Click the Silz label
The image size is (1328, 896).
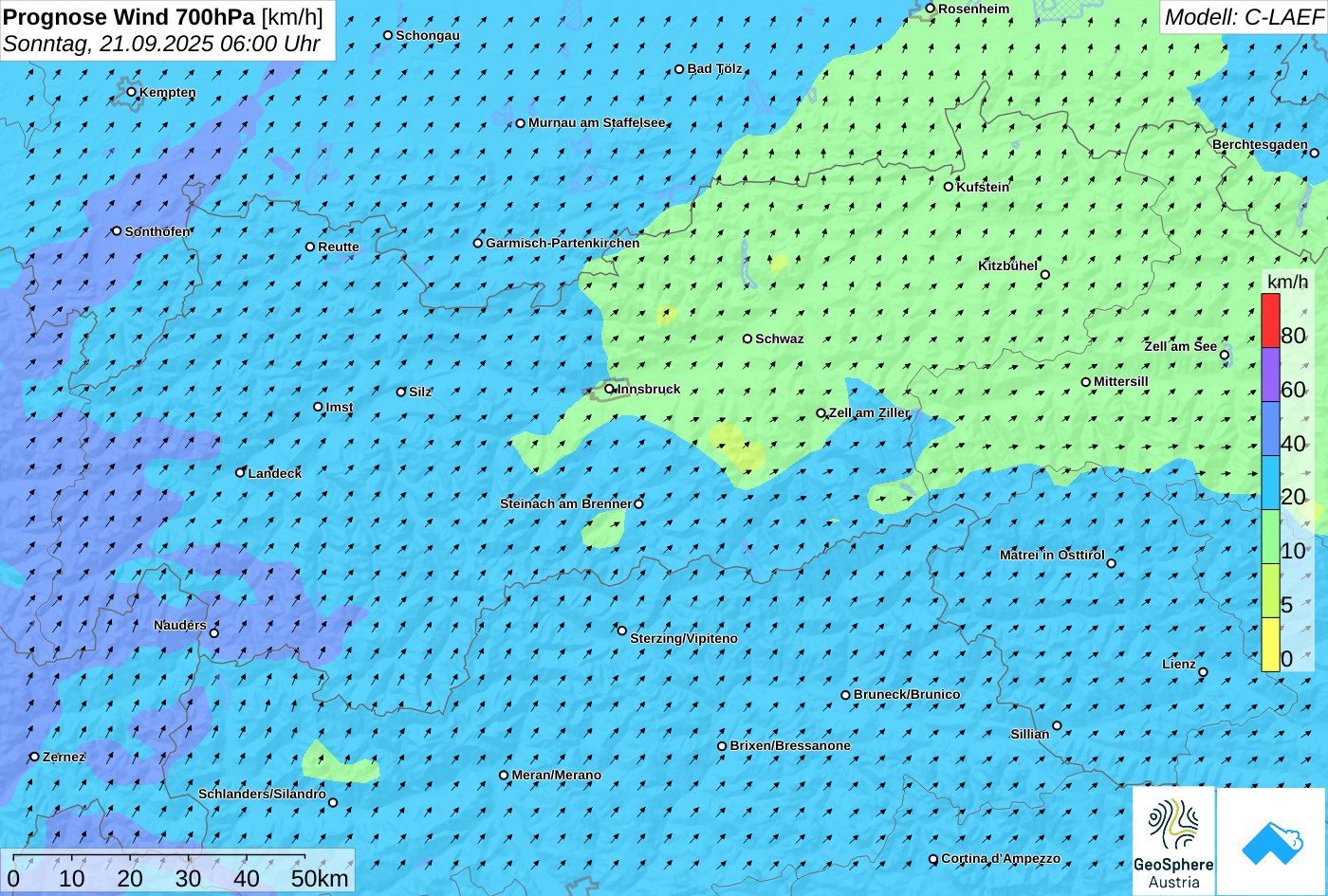point(420,392)
